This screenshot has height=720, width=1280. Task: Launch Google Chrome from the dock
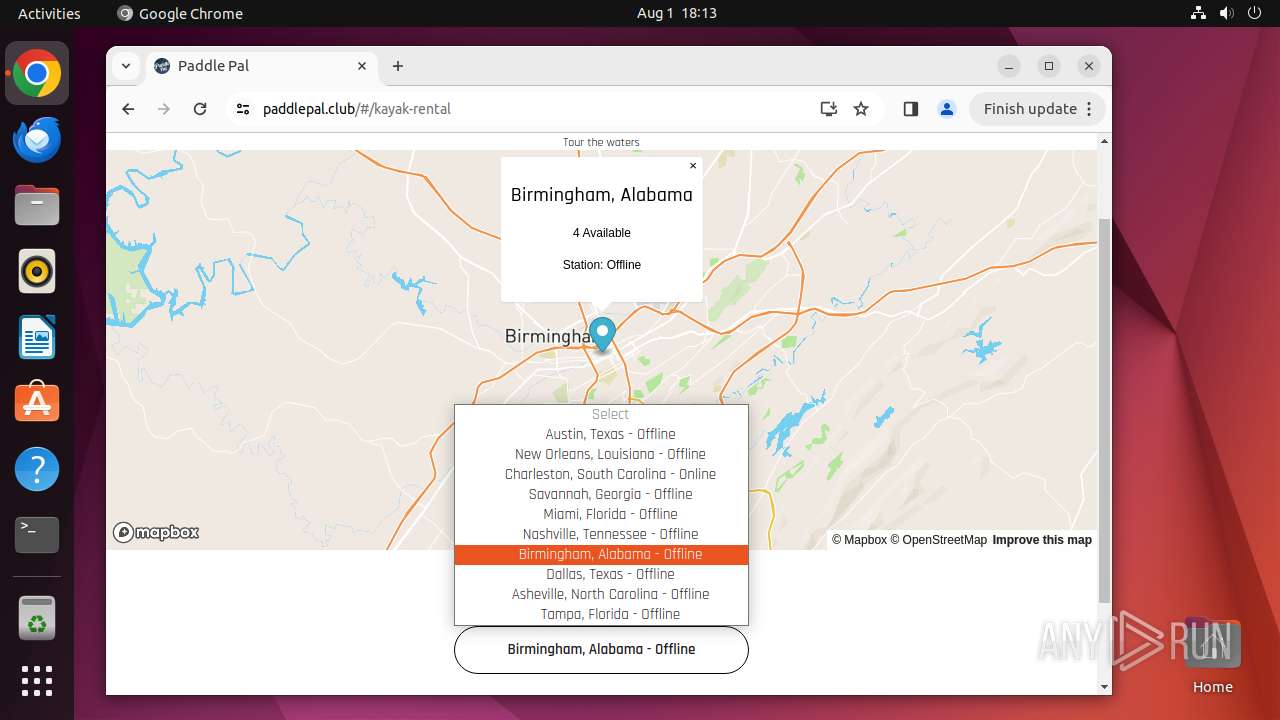(x=37, y=74)
